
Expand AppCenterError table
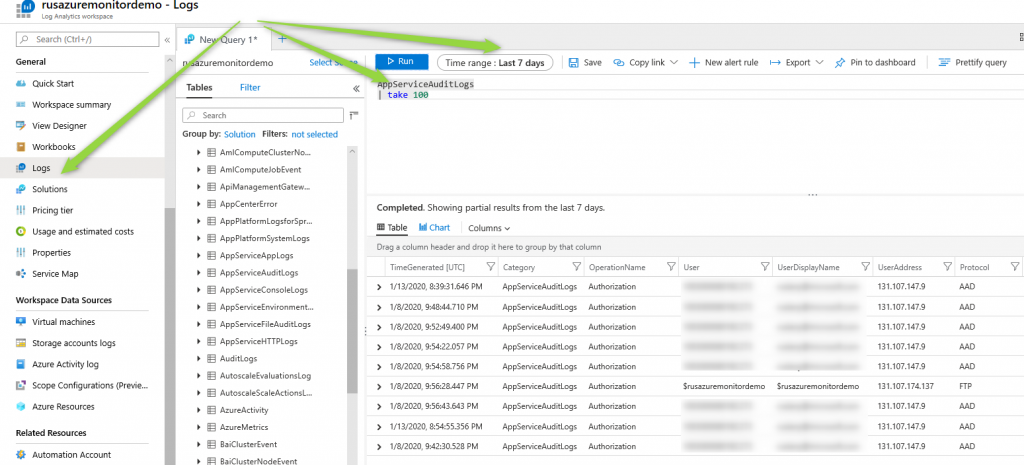(199, 204)
